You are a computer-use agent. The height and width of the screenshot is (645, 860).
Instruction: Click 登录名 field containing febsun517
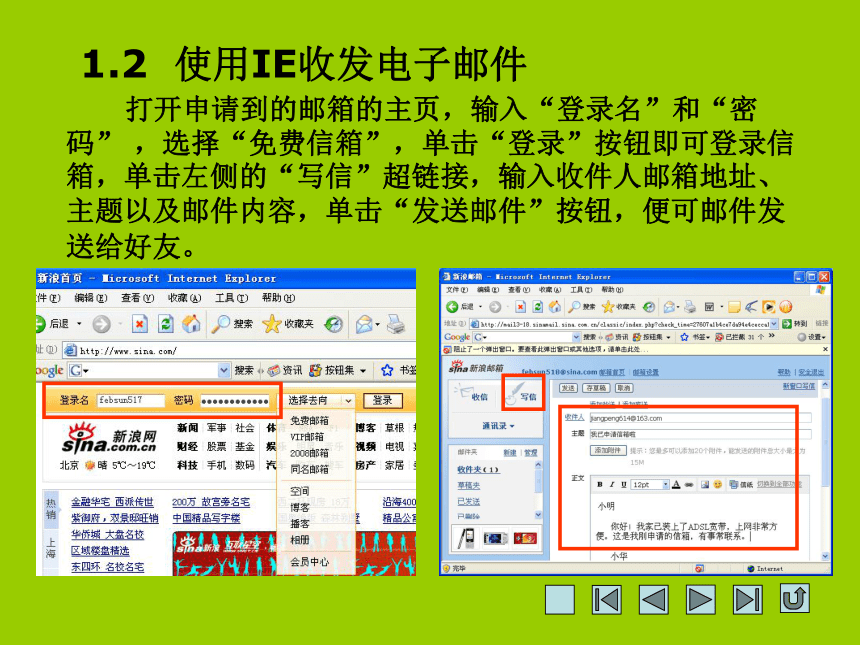click(x=131, y=400)
